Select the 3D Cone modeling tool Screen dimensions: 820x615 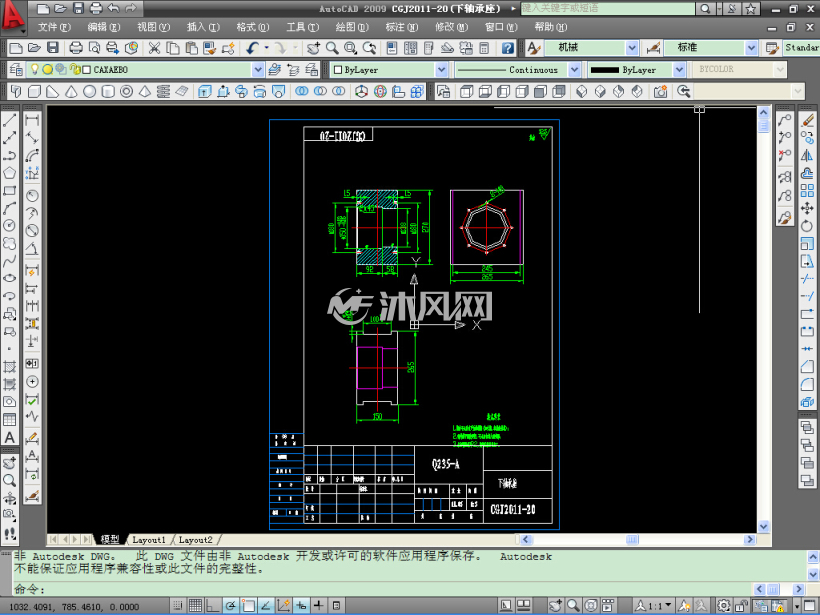point(71,92)
